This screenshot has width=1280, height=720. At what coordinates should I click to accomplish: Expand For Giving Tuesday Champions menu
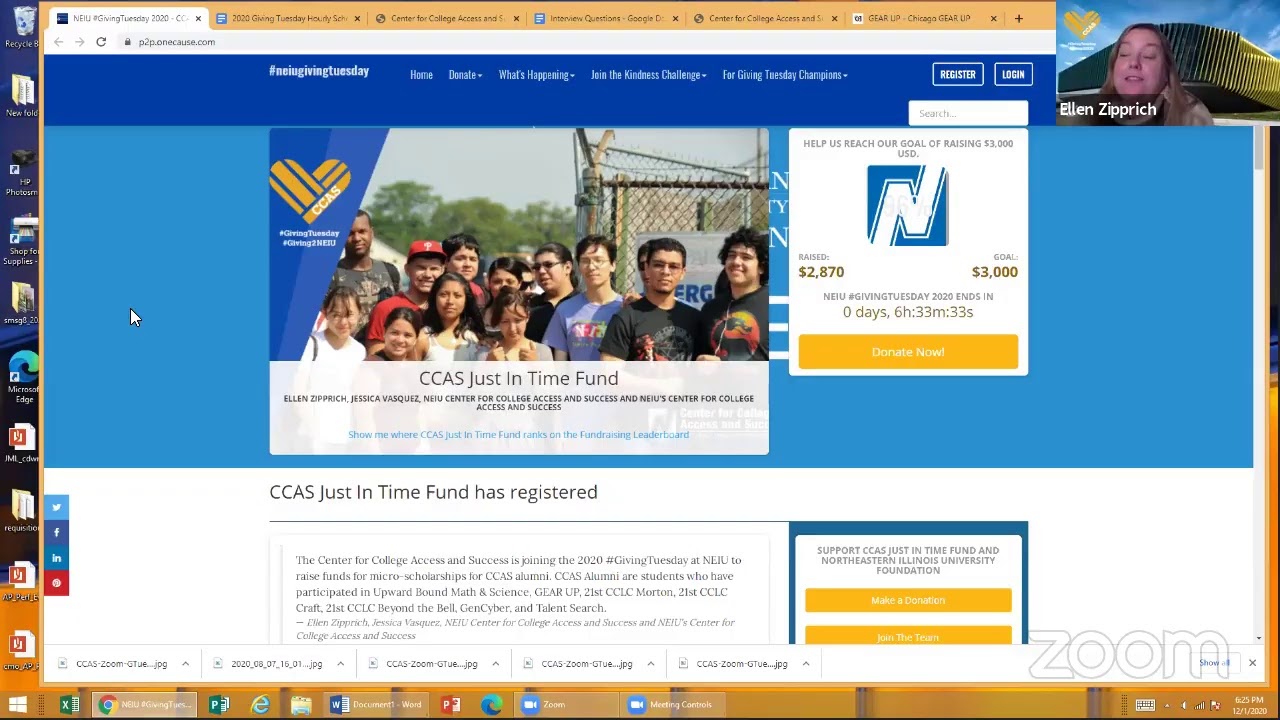click(785, 75)
